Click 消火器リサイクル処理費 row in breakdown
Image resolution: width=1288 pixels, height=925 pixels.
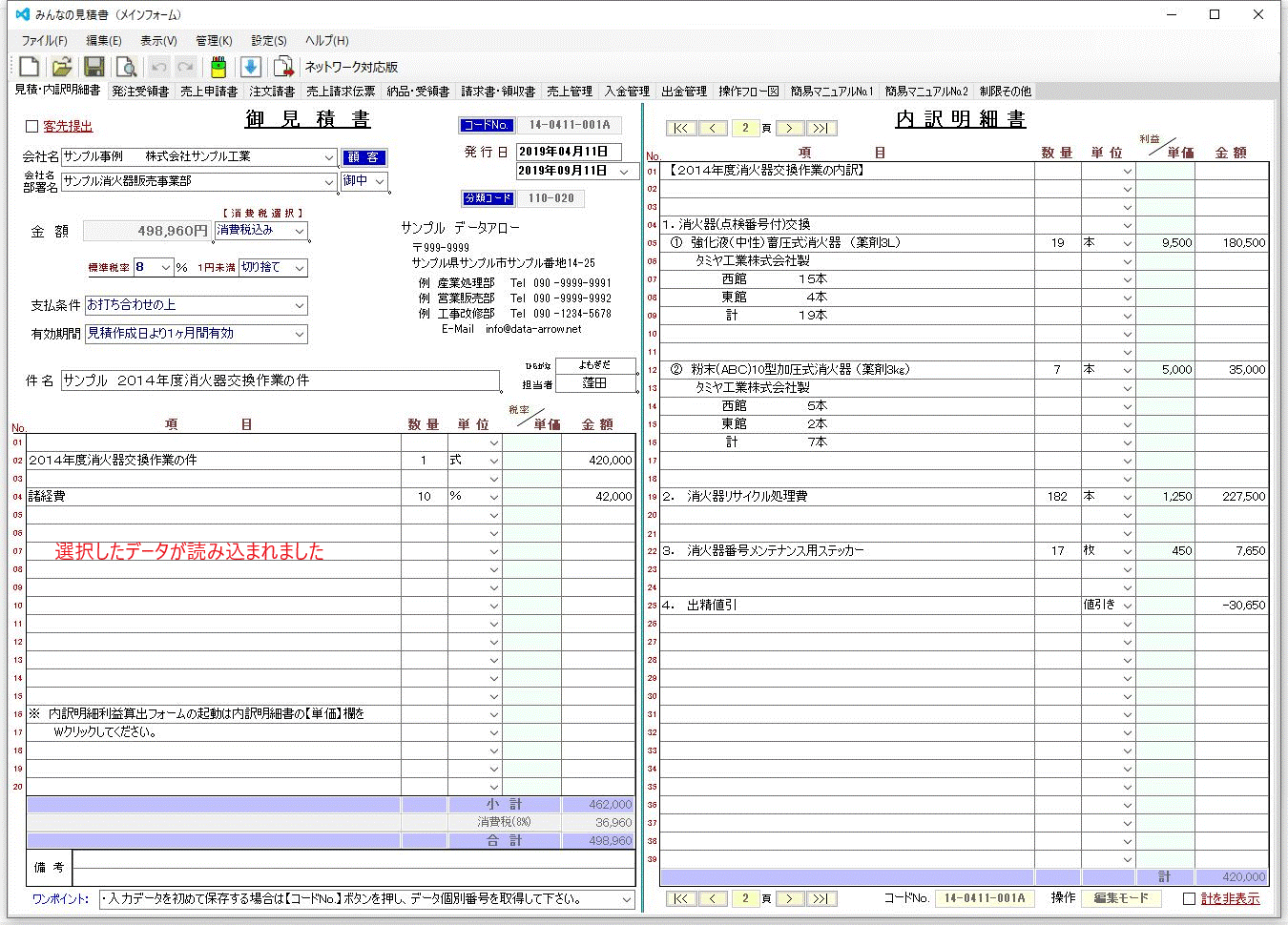point(847,497)
